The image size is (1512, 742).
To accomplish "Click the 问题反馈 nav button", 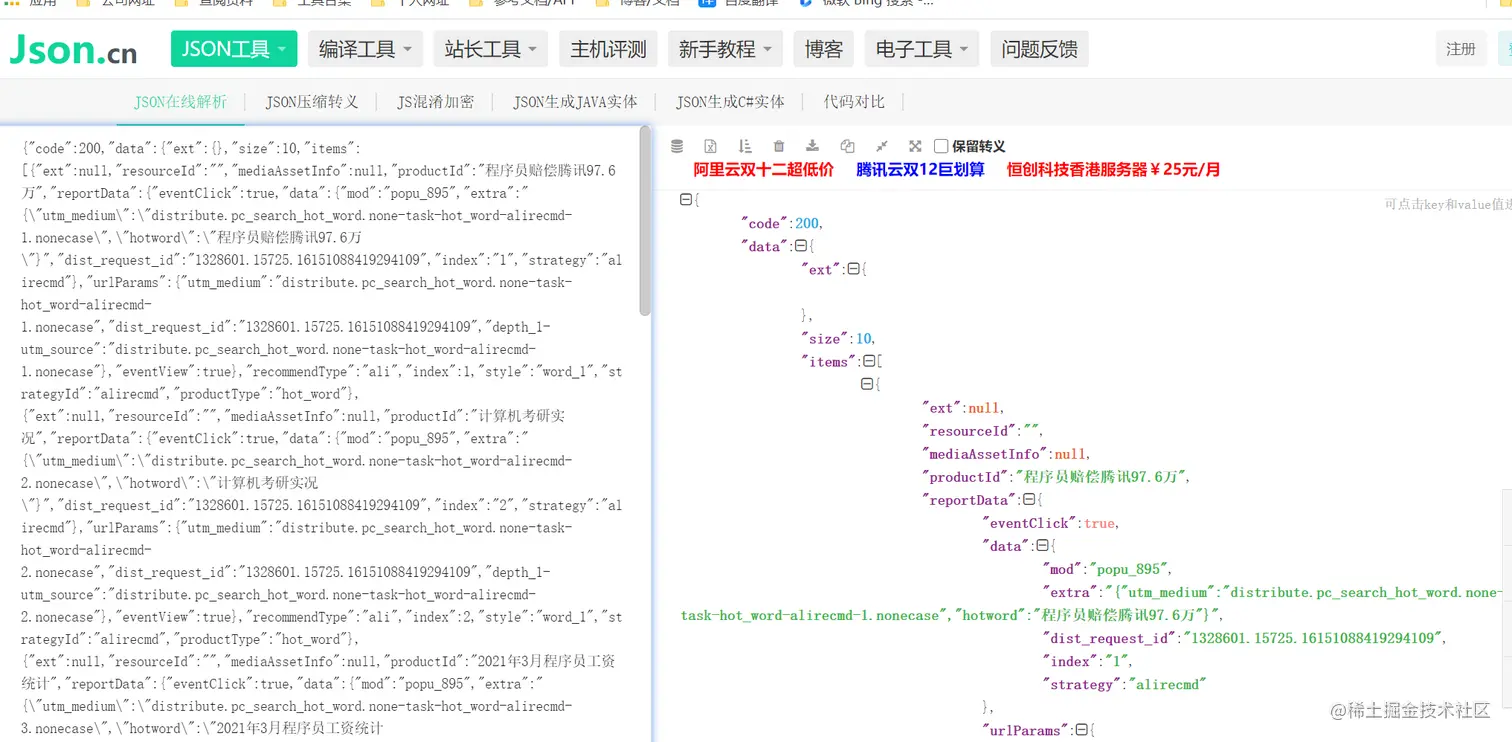I will point(1040,49).
